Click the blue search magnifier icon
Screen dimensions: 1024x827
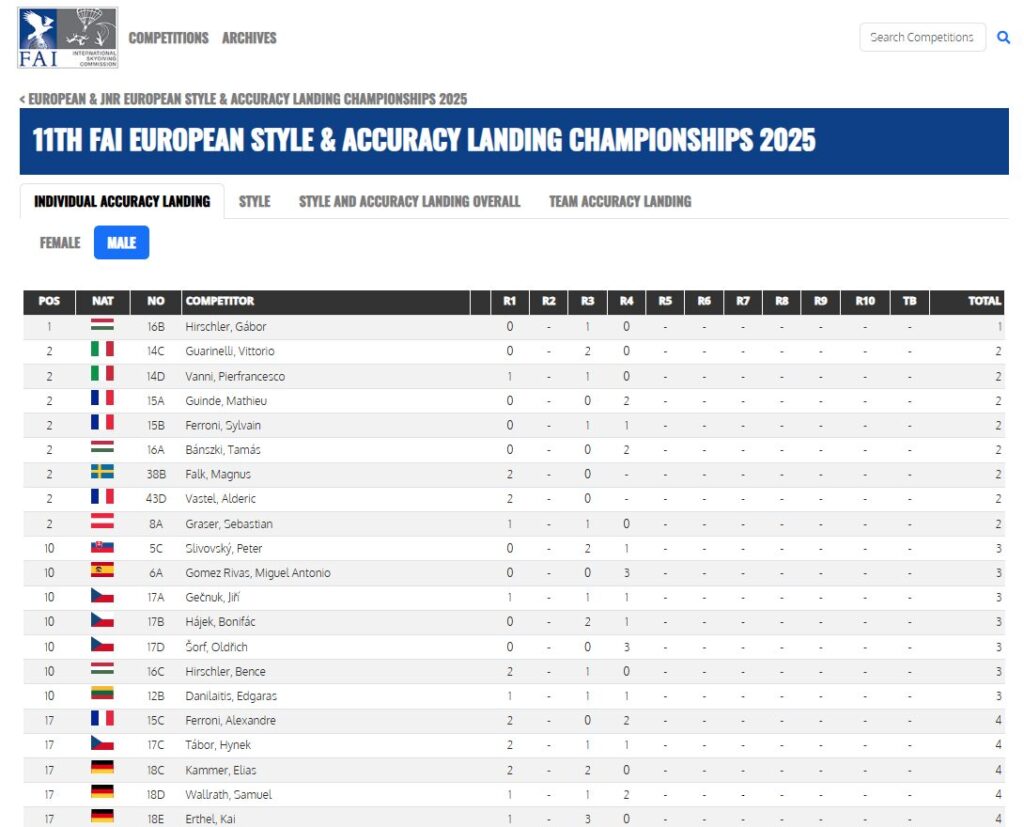(x=1003, y=38)
